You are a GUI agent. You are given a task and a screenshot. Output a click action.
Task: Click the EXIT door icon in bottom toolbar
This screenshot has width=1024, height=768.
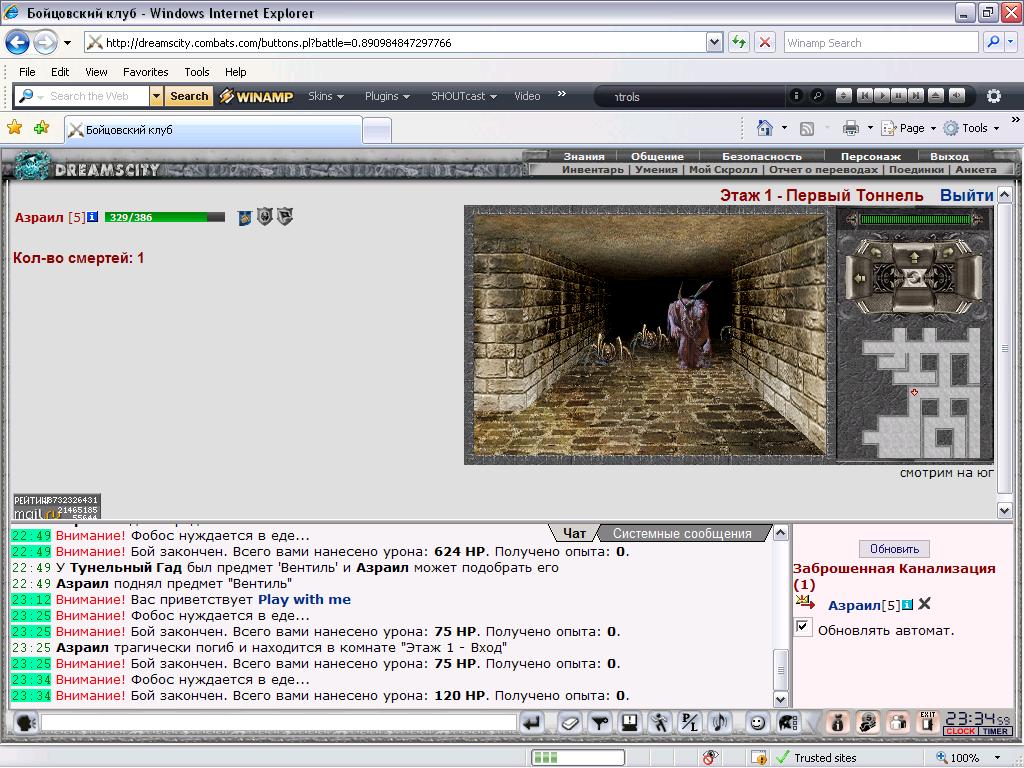pos(928,722)
